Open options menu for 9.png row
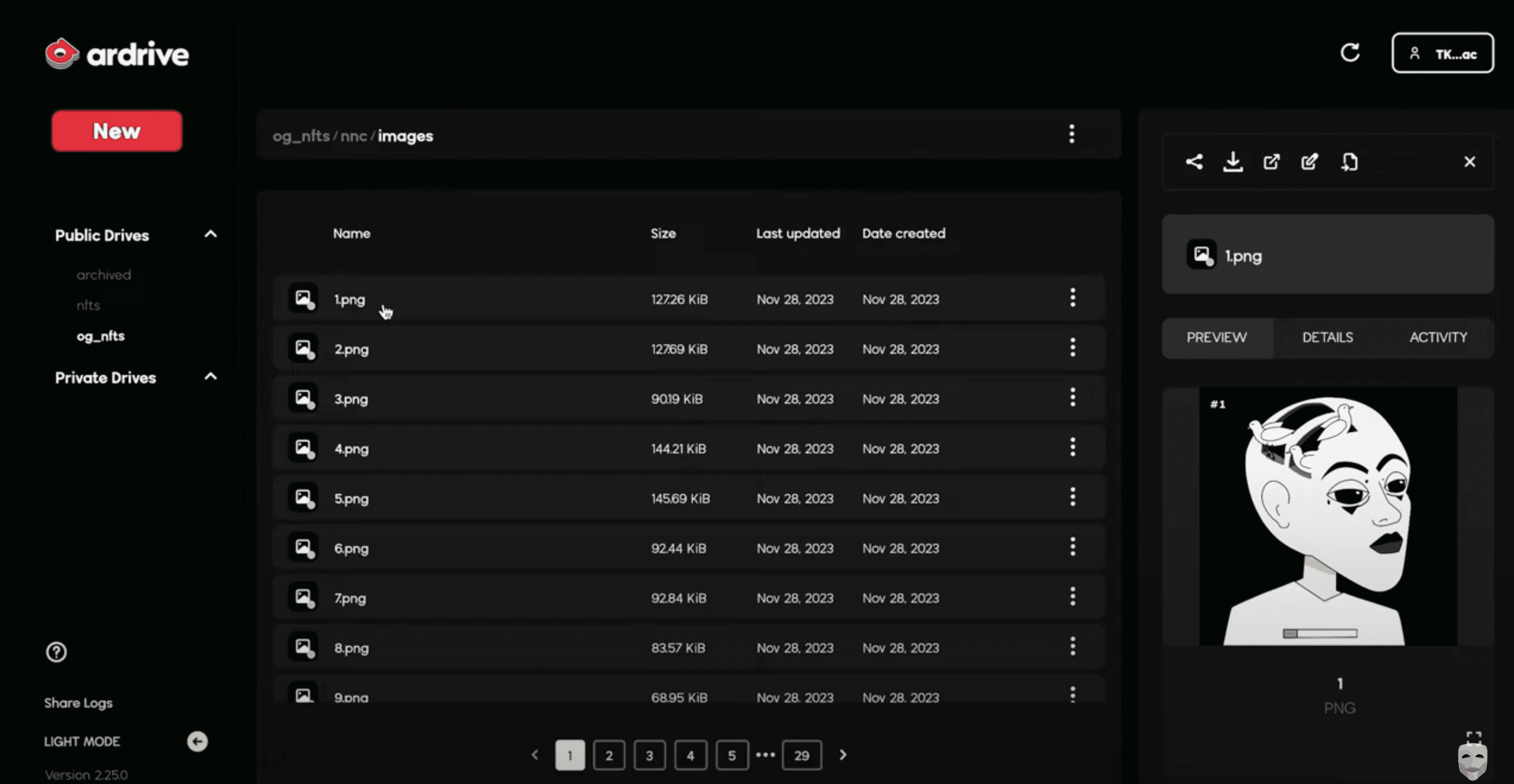1514x784 pixels. tap(1073, 695)
